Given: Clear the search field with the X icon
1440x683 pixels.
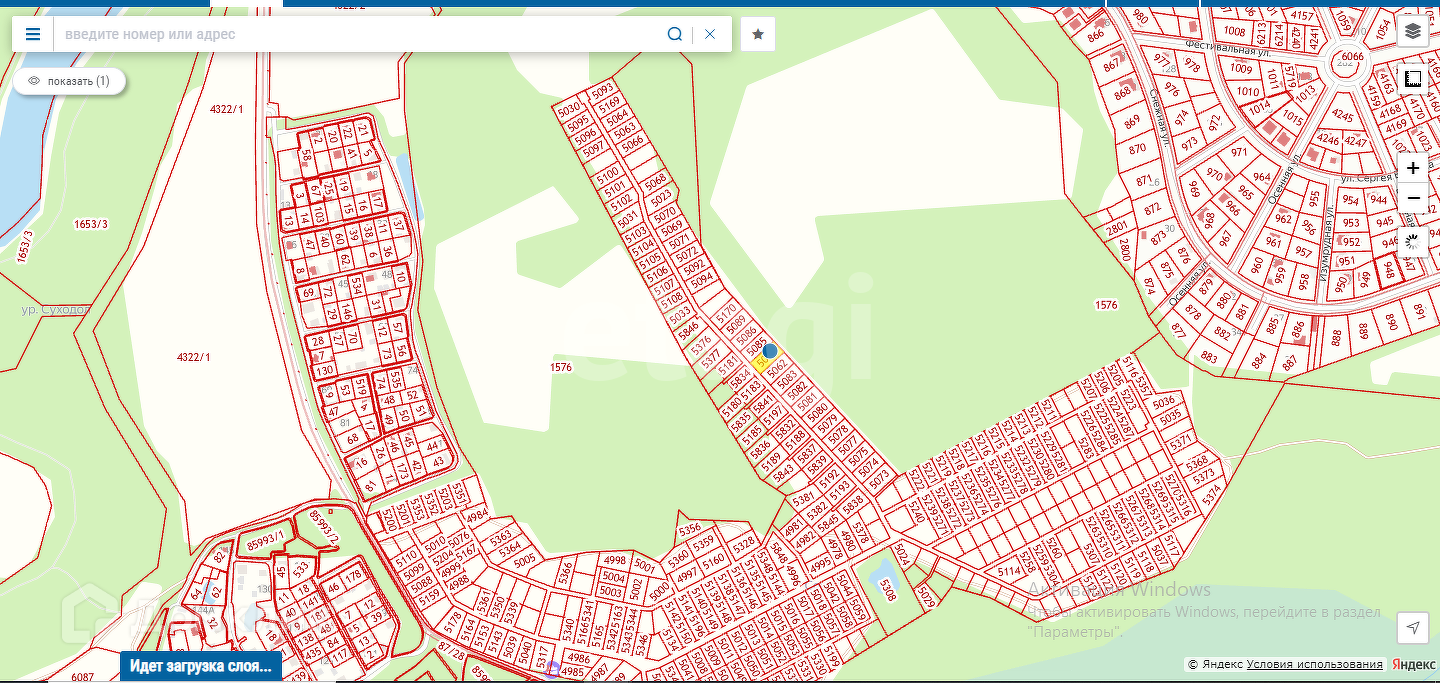Looking at the screenshot, I should [x=710, y=34].
